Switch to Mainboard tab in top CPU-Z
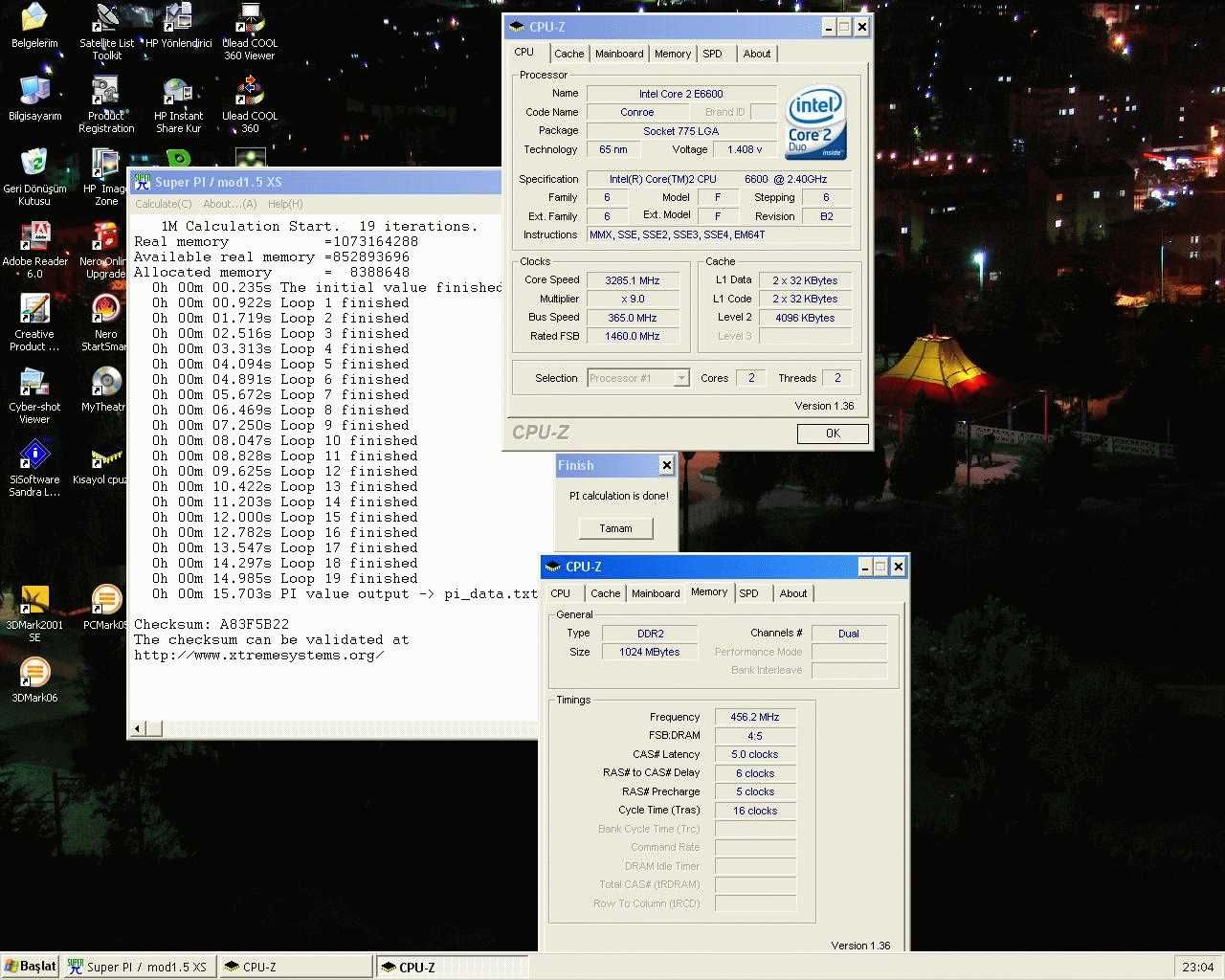The width and height of the screenshot is (1225, 980). pyautogui.click(x=619, y=54)
